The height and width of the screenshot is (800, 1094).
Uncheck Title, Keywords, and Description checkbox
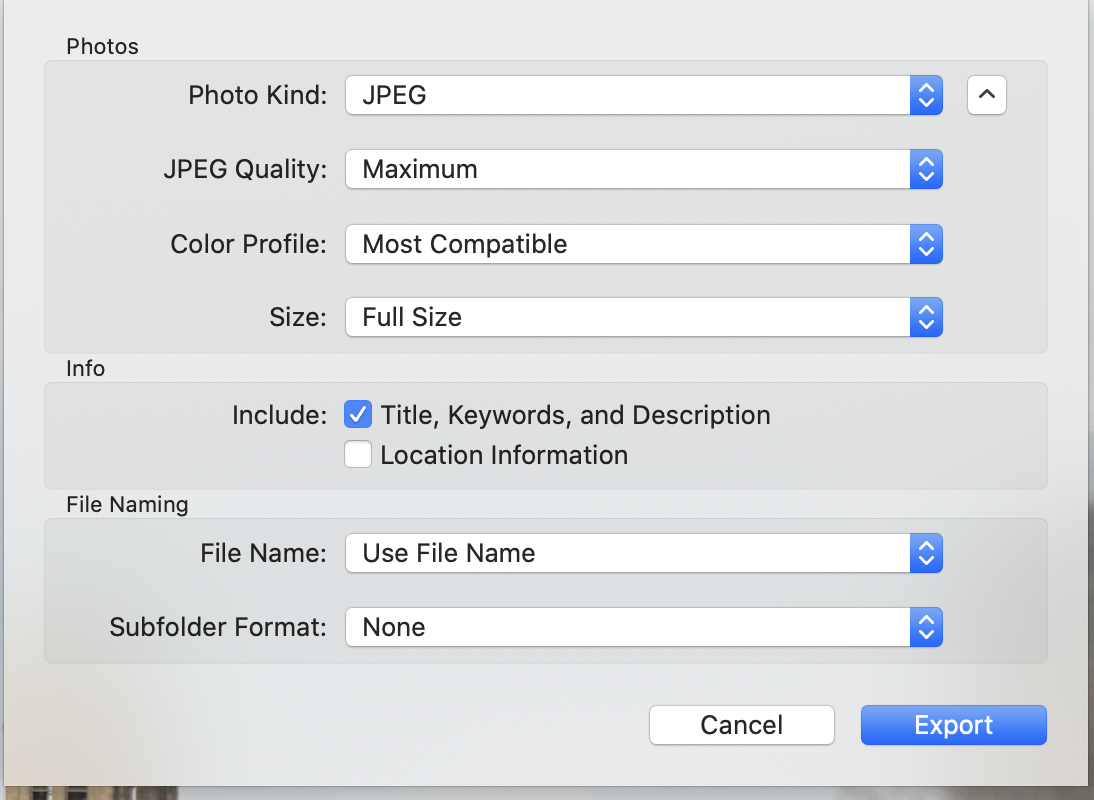[357, 414]
